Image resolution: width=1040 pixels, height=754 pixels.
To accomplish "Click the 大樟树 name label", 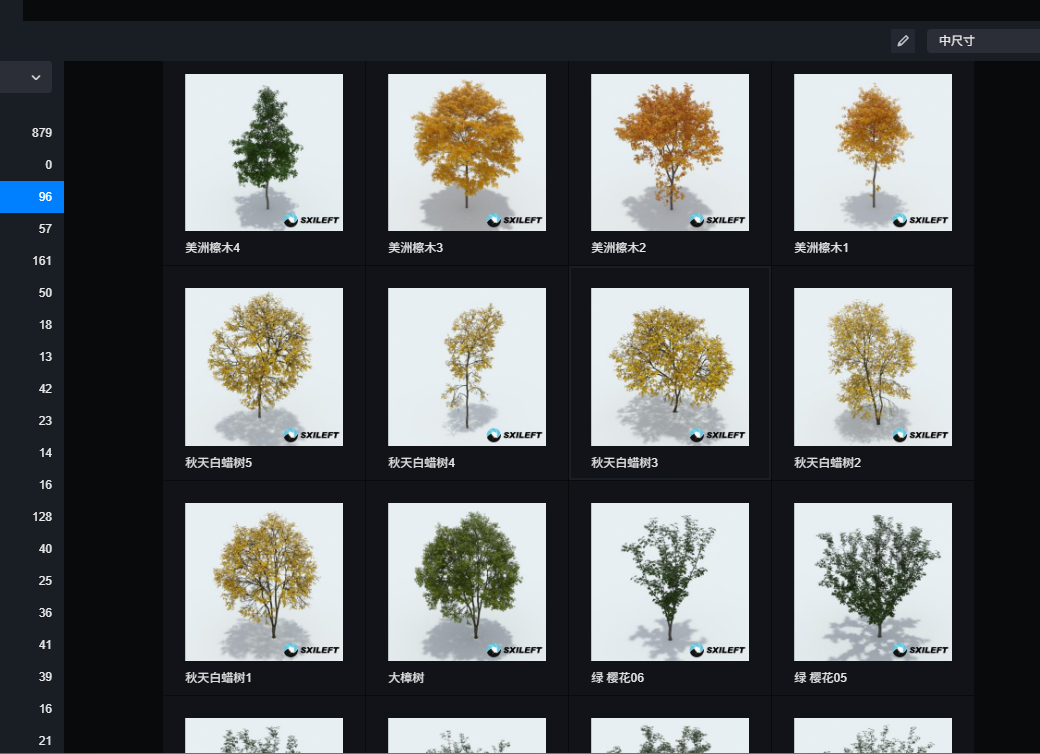I will pyautogui.click(x=406, y=678).
